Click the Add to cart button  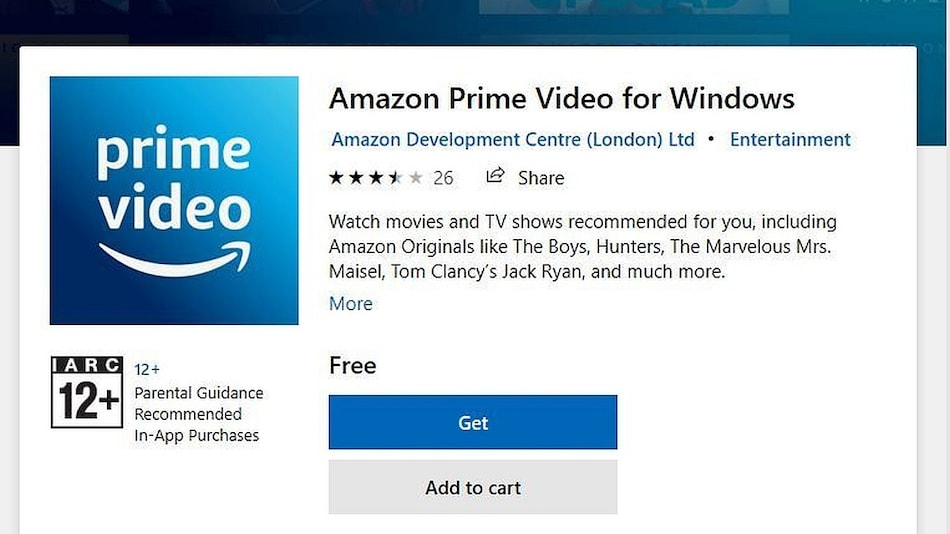pyautogui.click(x=473, y=487)
